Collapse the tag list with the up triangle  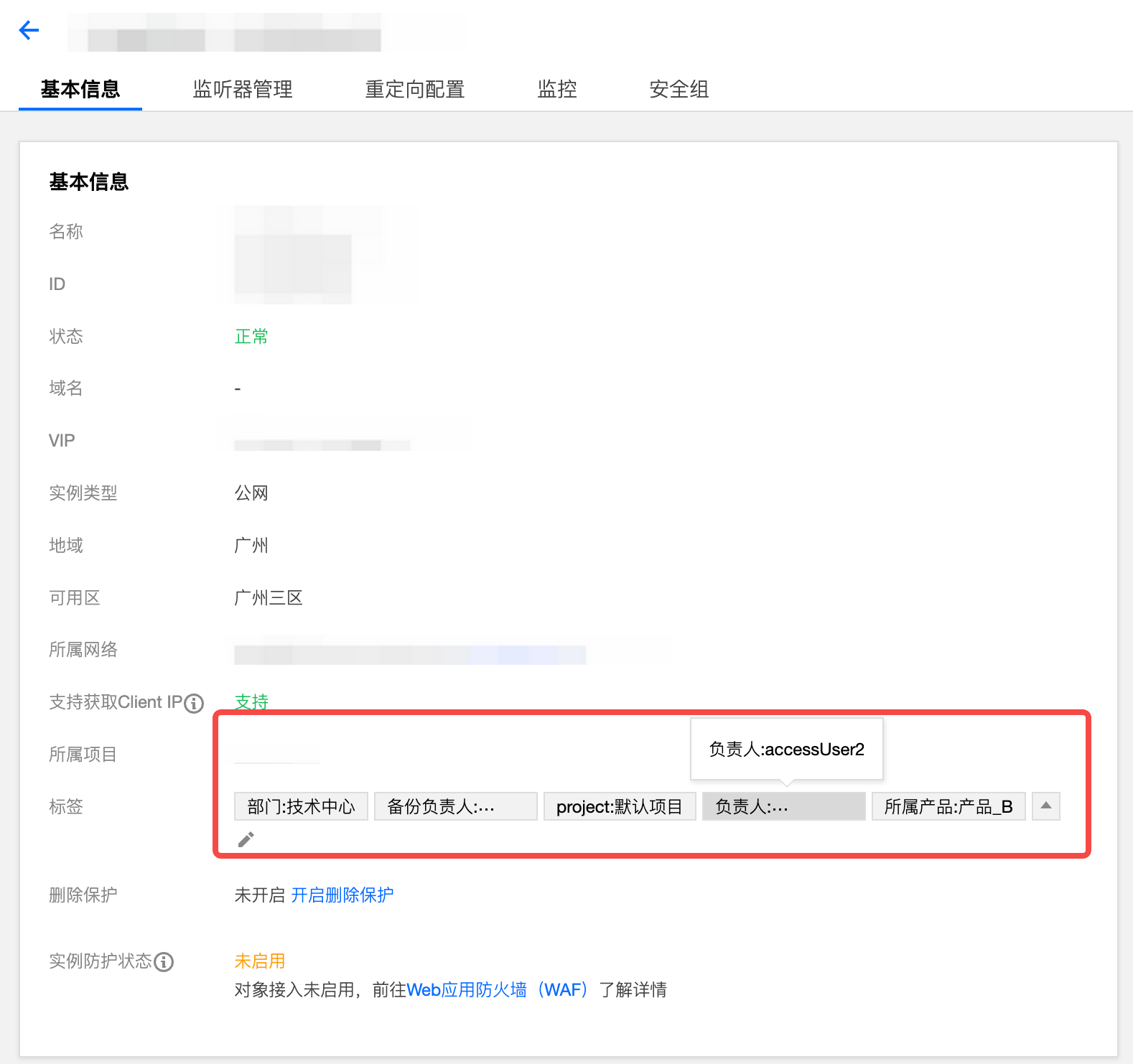pos(1045,806)
